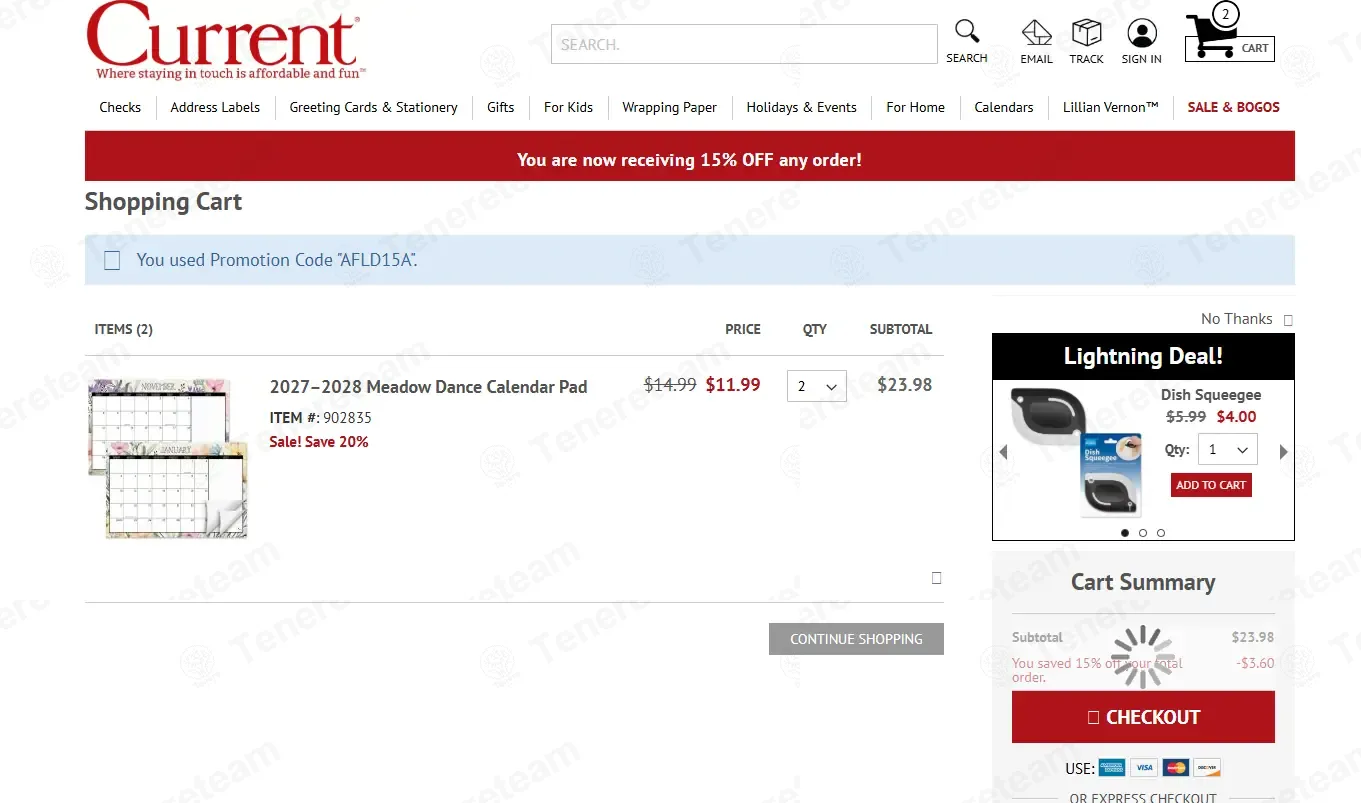This screenshot has width=1361, height=803.
Task: Open Greeting Cards & Stationery menu
Action: coord(373,107)
